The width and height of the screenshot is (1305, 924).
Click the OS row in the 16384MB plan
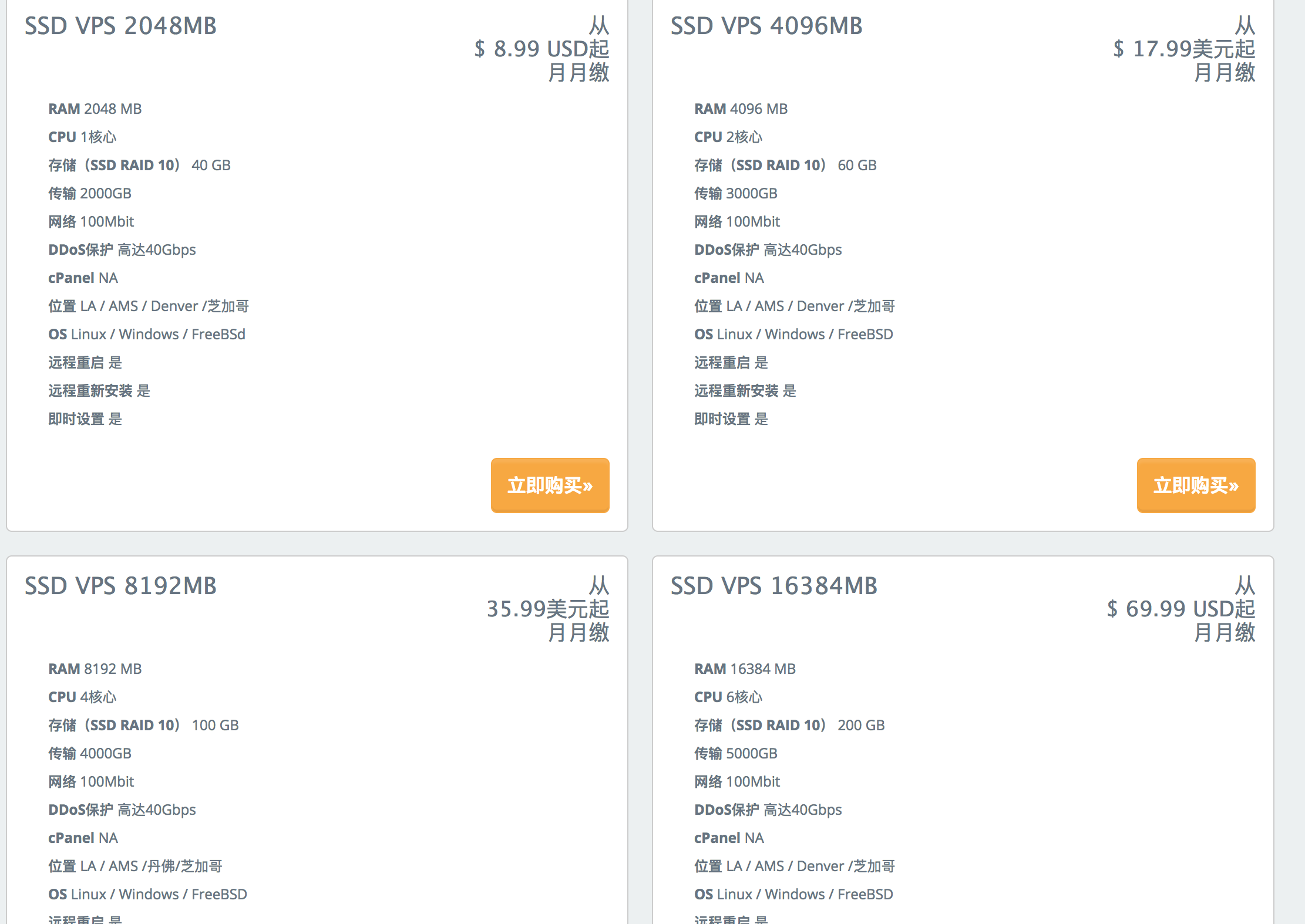(793, 894)
